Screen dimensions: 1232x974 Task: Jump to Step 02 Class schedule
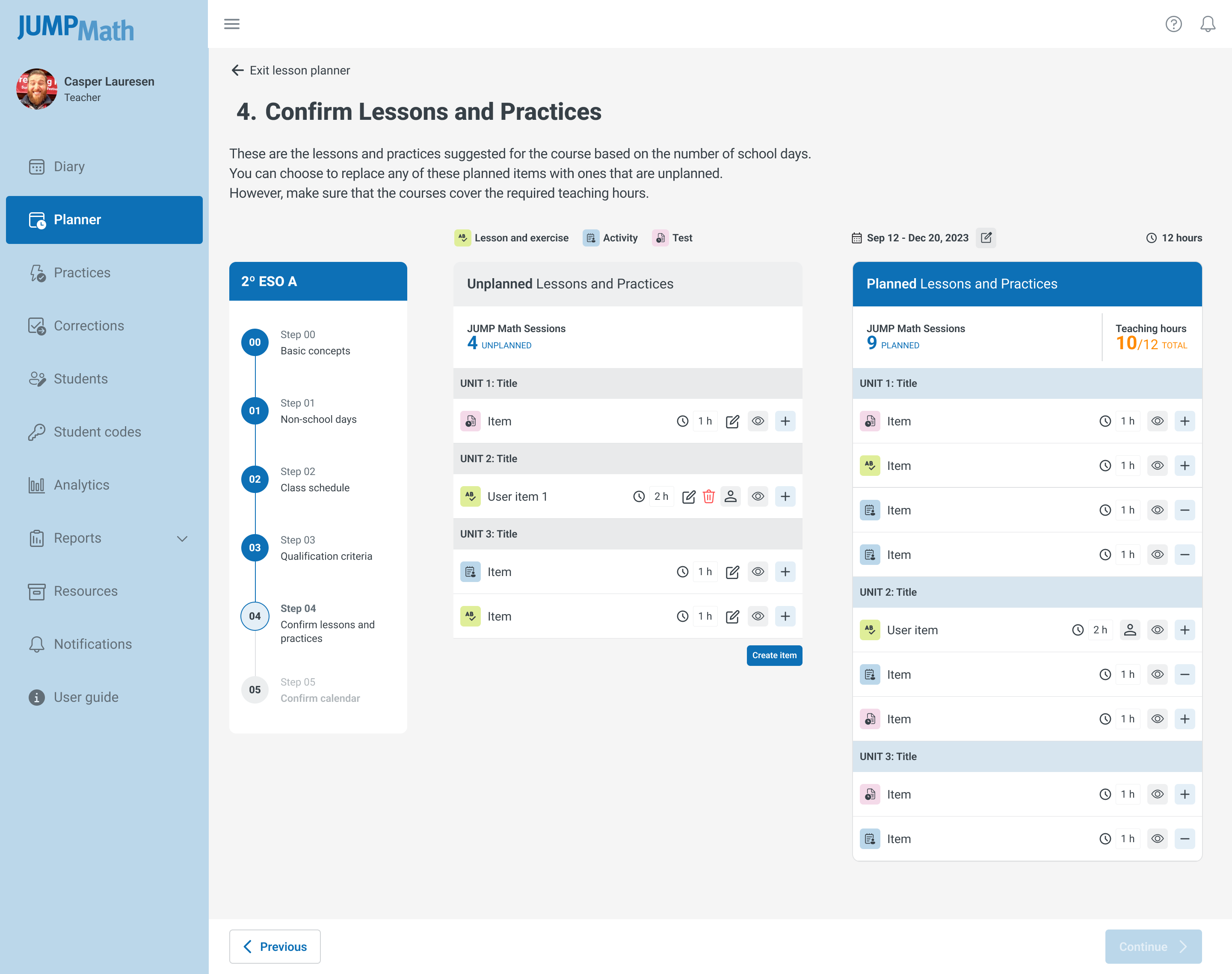point(315,480)
